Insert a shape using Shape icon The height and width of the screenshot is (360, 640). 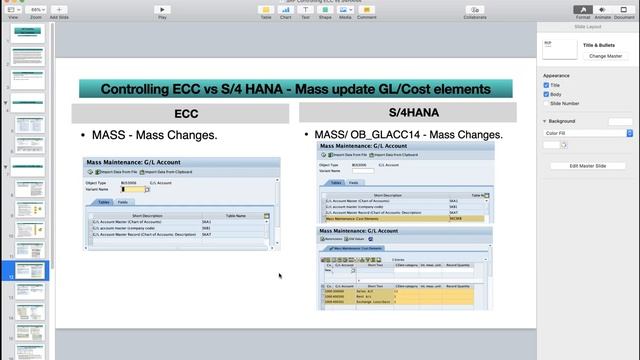[x=325, y=10]
